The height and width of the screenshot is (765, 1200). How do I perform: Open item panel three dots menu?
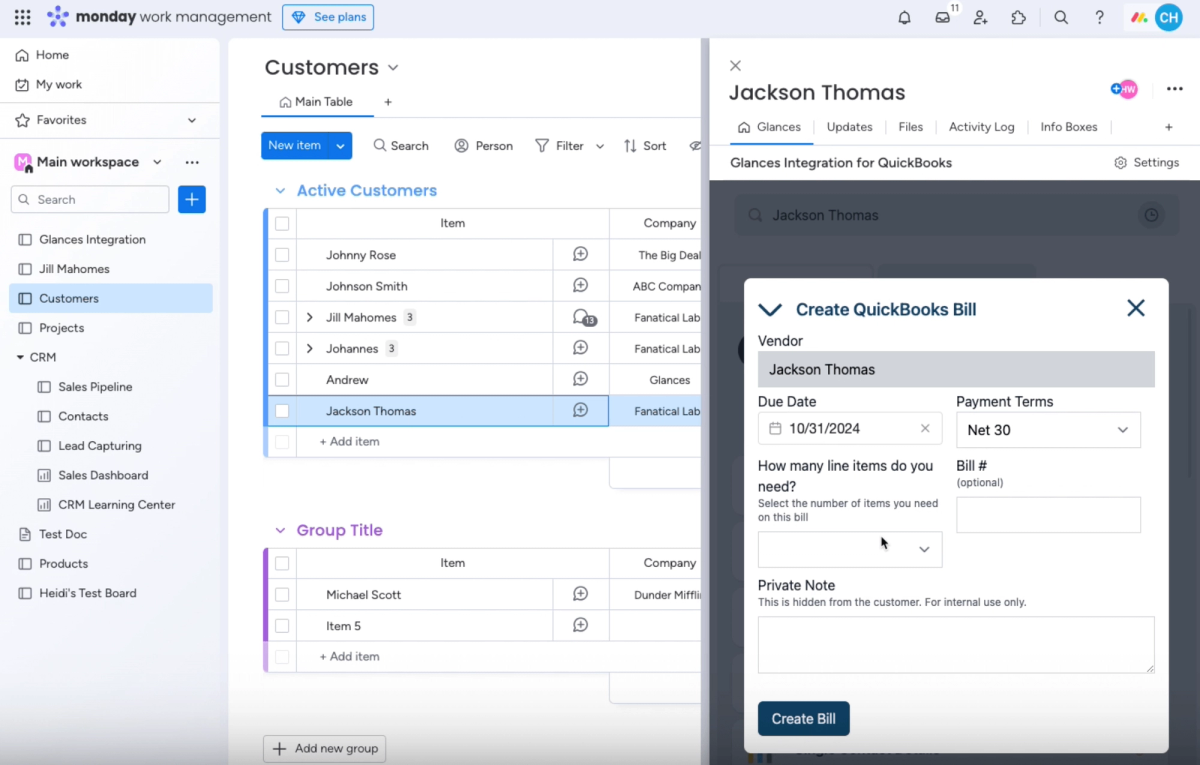[1174, 89]
